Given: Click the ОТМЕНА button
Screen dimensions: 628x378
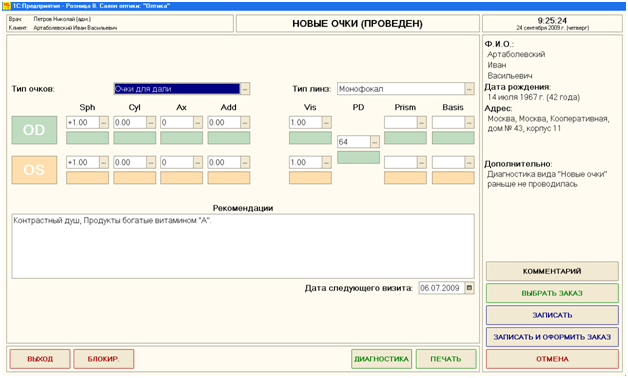Looking at the screenshot, I should [x=552, y=359].
